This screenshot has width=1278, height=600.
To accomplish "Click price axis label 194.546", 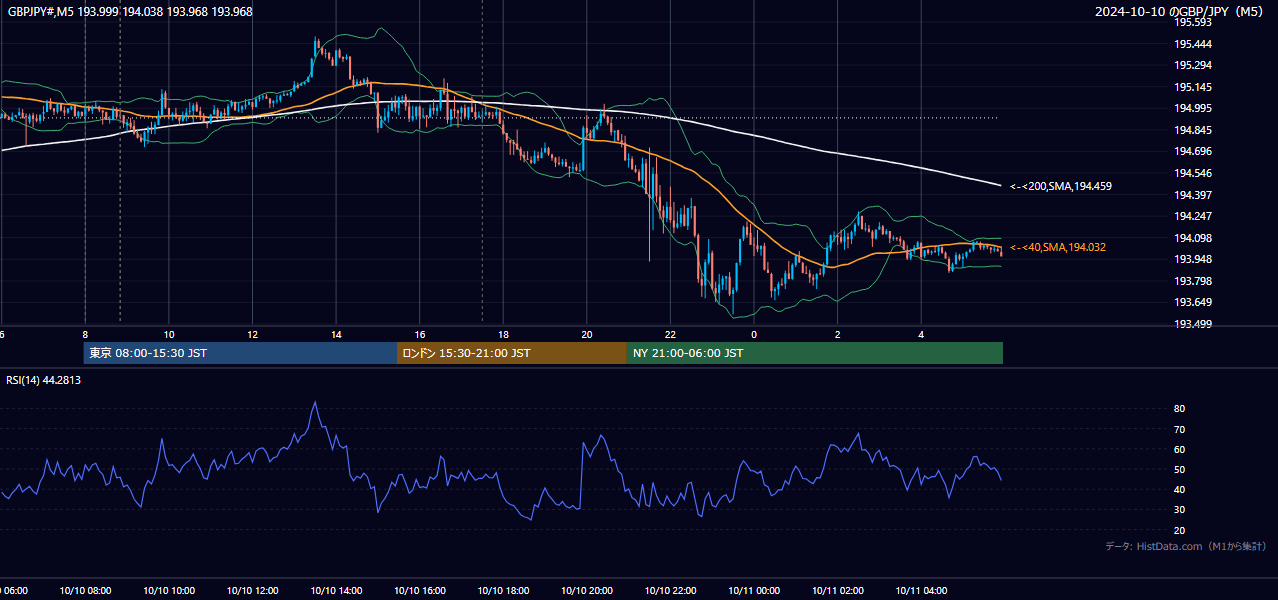I will tap(1193, 173).
